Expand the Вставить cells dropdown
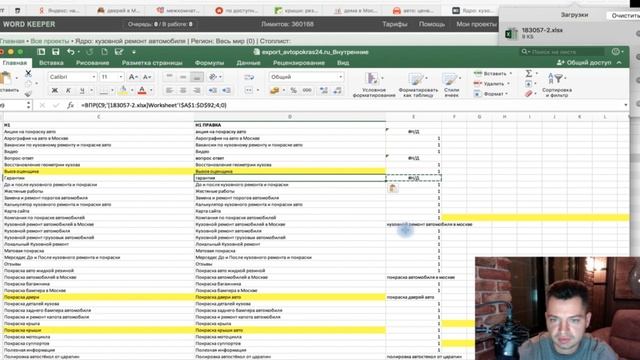Screen dimensions: 640x360 pos(510,73)
